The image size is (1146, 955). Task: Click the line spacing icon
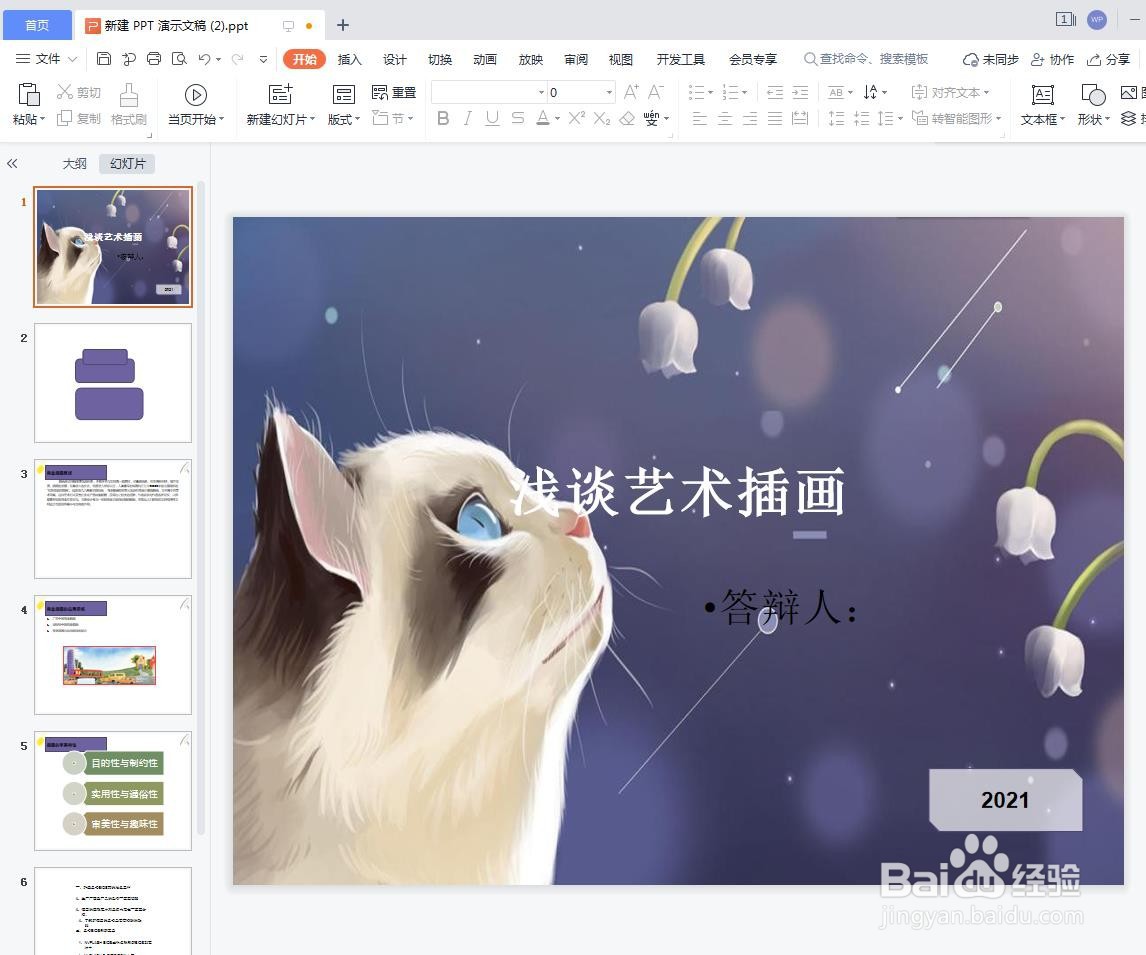click(x=890, y=118)
